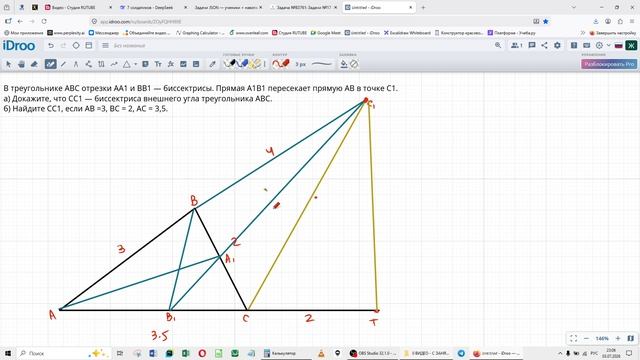Screen dimensions: 640x360
Task: Click the 146% zoom level value
Action: [x=602, y=338]
